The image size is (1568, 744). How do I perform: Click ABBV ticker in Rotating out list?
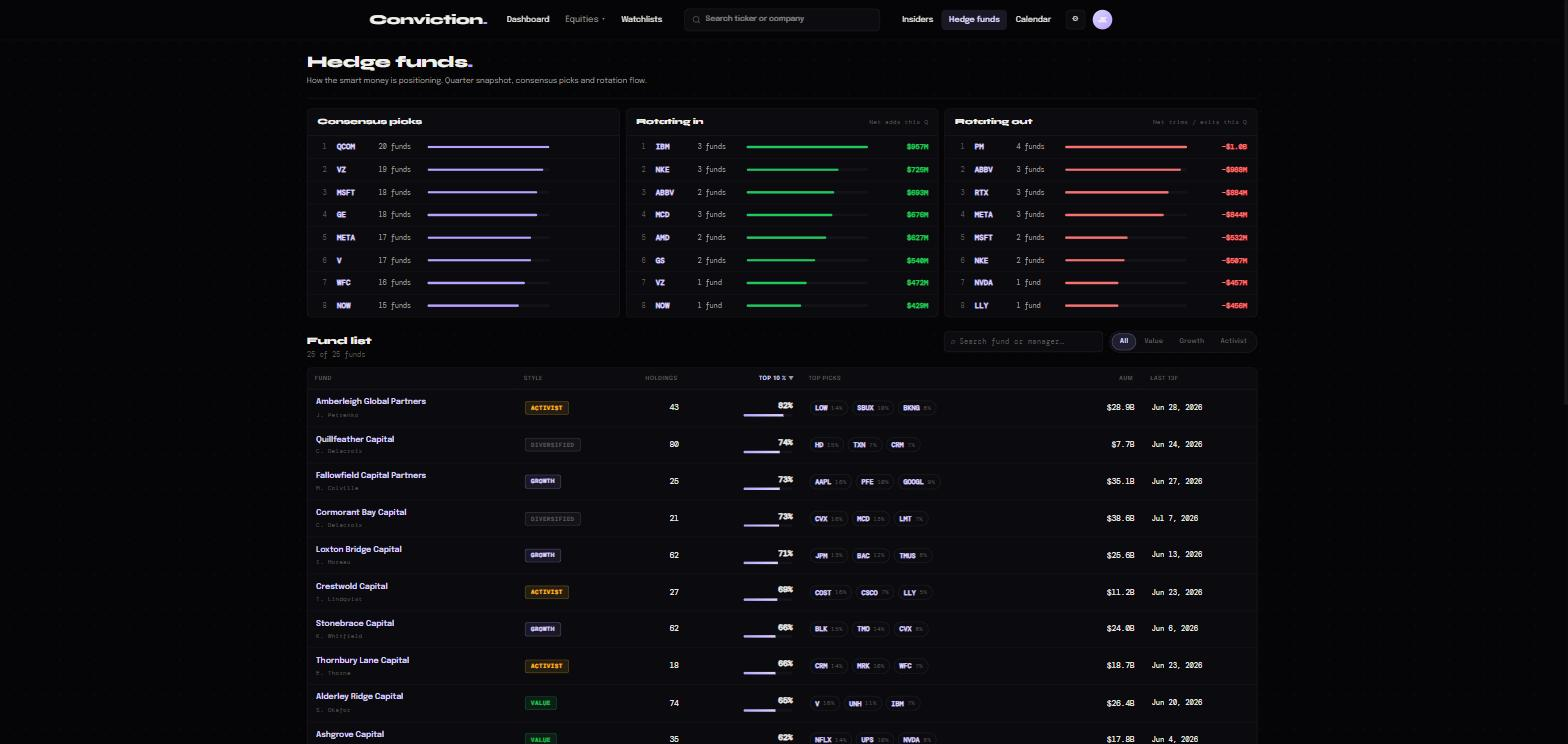point(983,170)
